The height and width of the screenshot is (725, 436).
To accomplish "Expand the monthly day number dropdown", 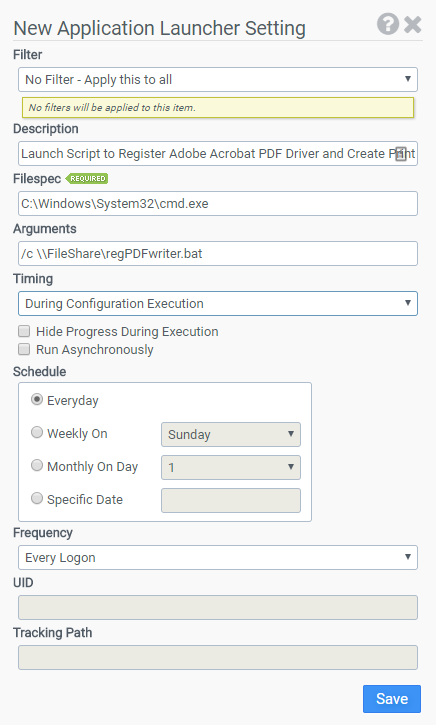I will [231, 467].
